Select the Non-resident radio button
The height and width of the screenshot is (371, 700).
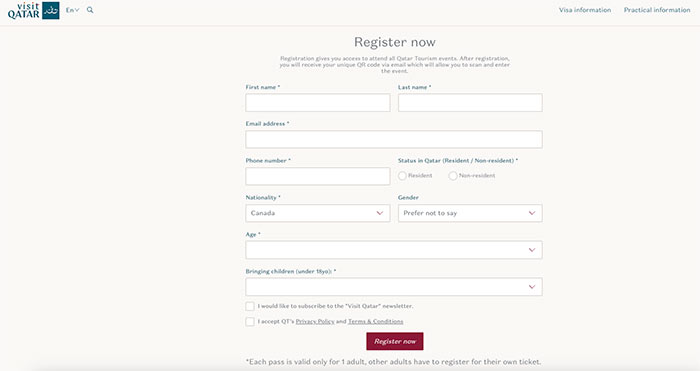(453, 176)
